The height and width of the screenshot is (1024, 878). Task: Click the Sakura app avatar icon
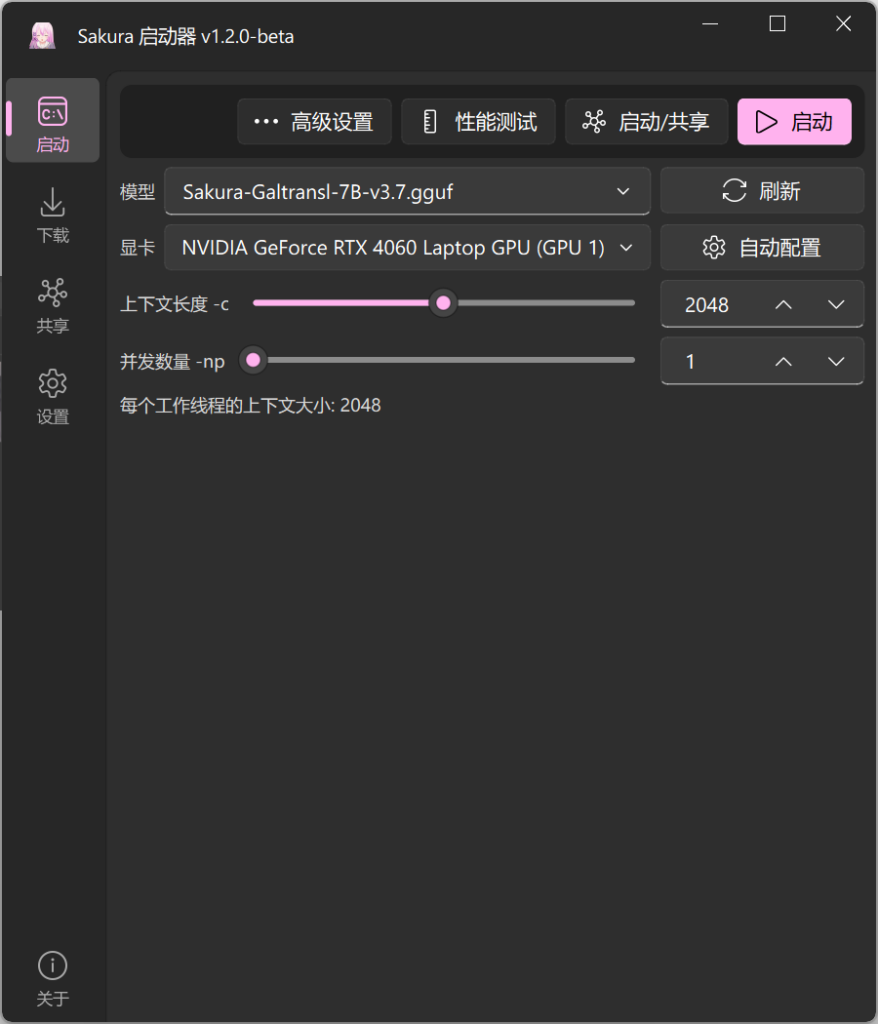42,36
